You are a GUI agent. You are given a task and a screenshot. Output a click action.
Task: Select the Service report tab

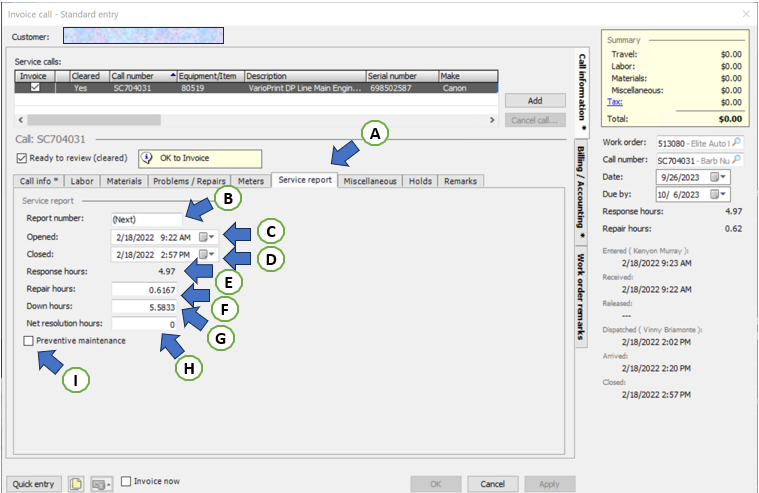[x=305, y=180]
